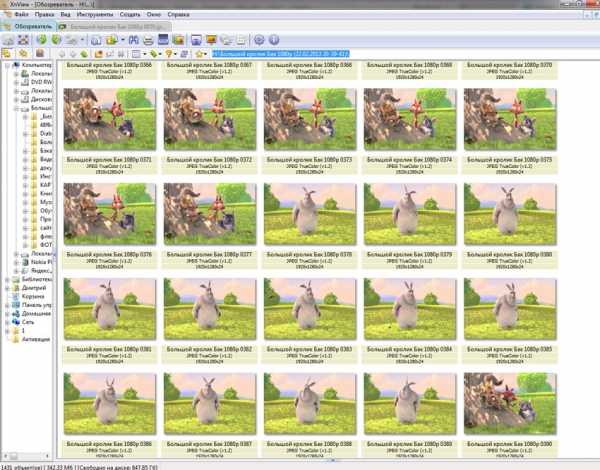
Task: Open the Справка menu
Action: tap(178, 15)
